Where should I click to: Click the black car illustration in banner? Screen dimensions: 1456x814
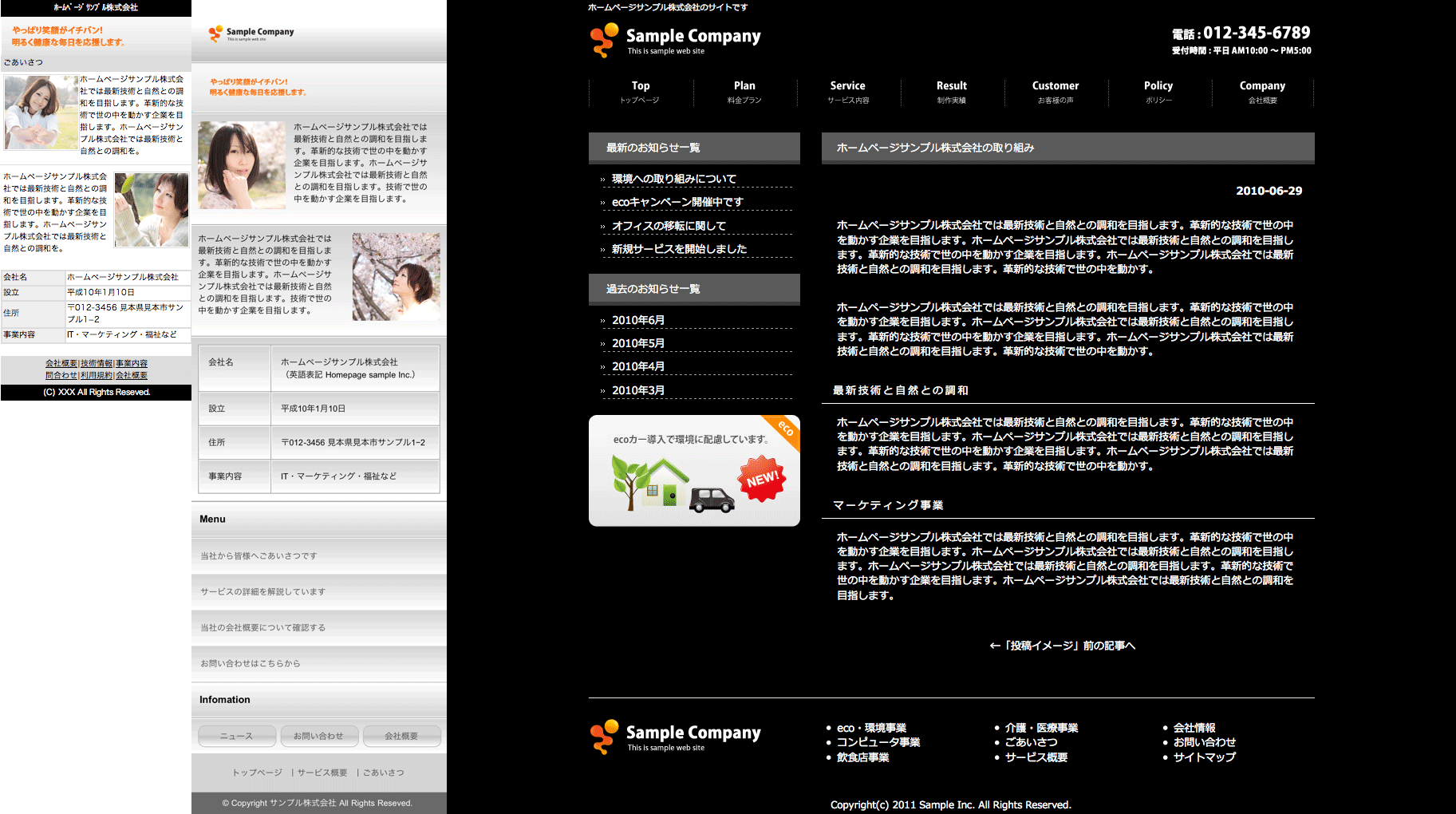pyautogui.click(x=711, y=500)
